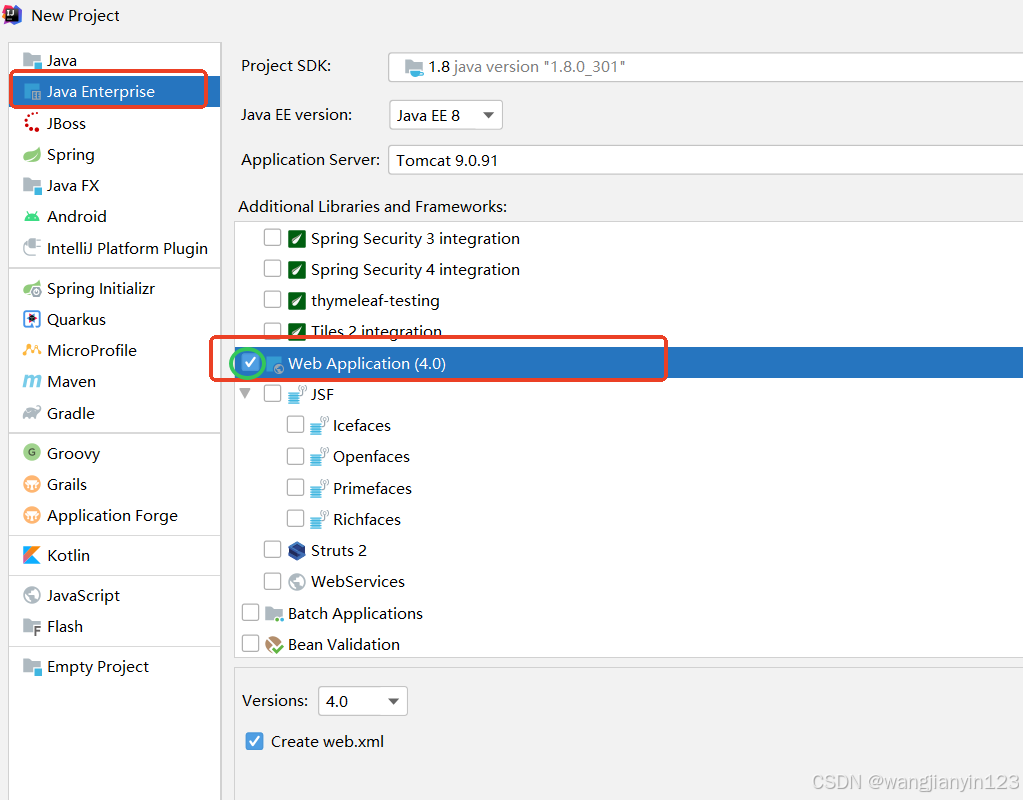
Task: Select Quarkus label in the sidebar
Action: coord(76,320)
